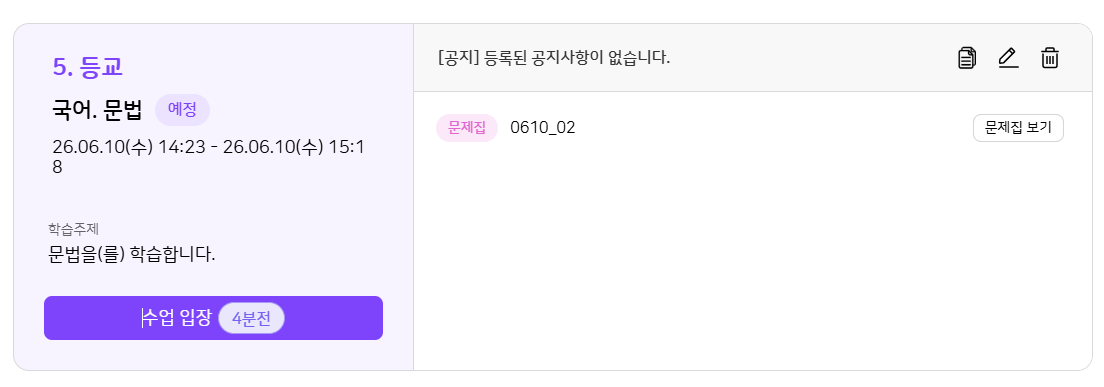The image size is (1104, 387).
Task: Click the 0610_02 workbook name
Action: click(543, 128)
